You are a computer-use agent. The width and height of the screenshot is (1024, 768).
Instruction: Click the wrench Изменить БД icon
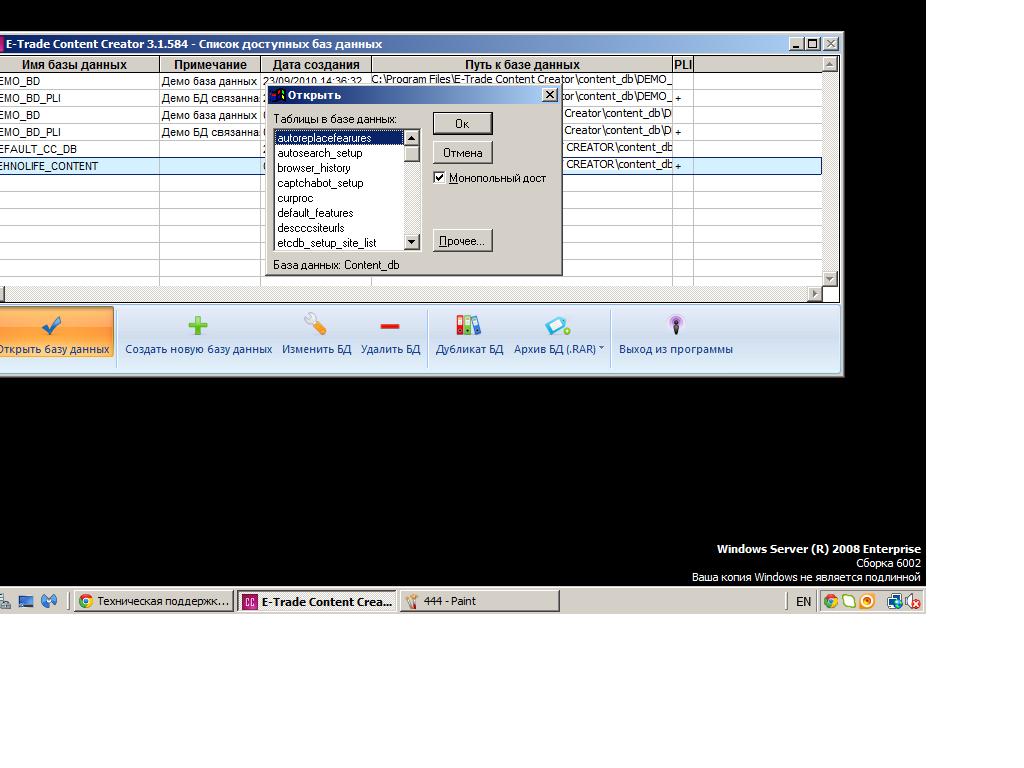(315, 324)
